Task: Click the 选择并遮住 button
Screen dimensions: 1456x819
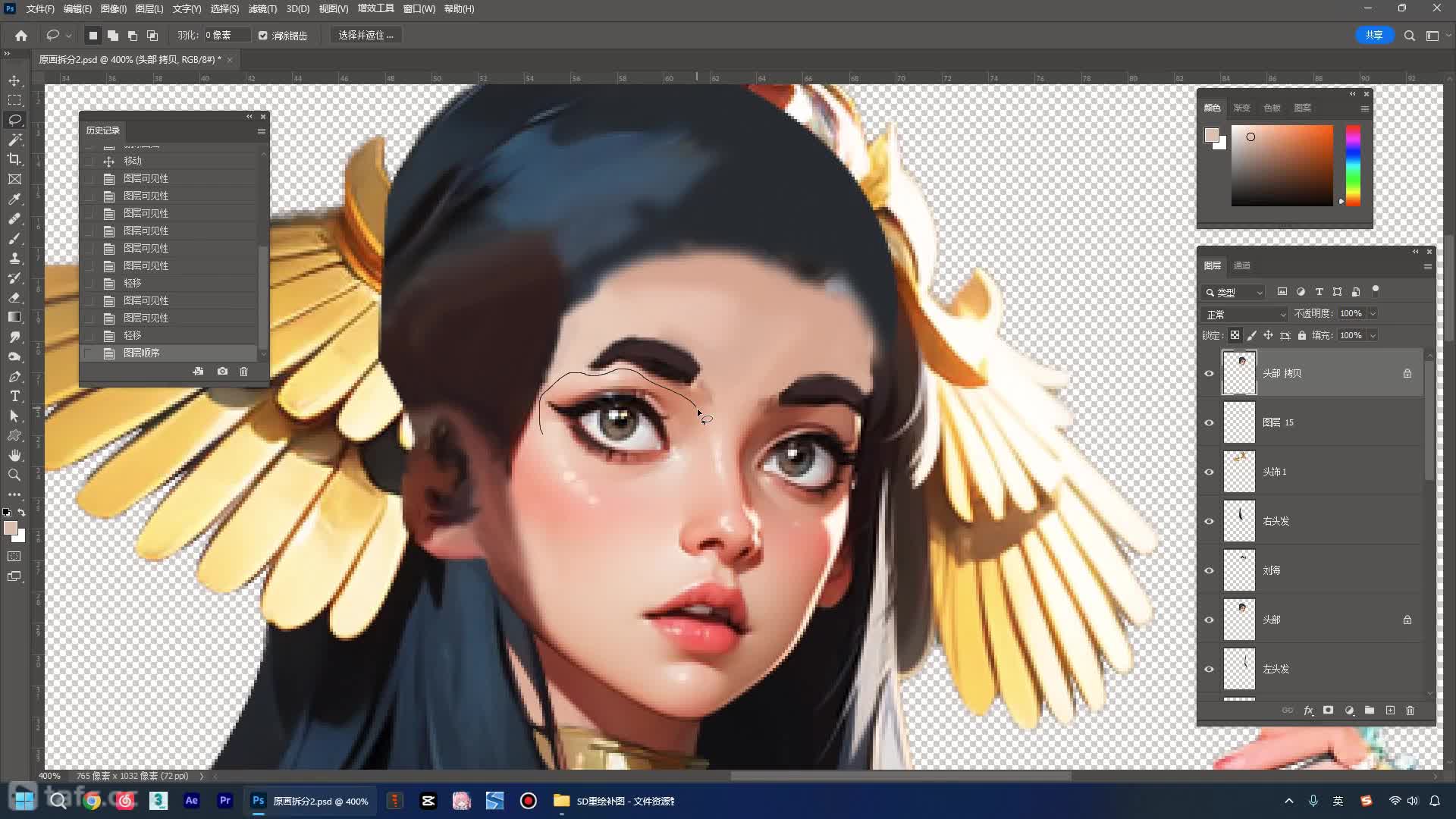Action: pyautogui.click(x=366, y=36)
